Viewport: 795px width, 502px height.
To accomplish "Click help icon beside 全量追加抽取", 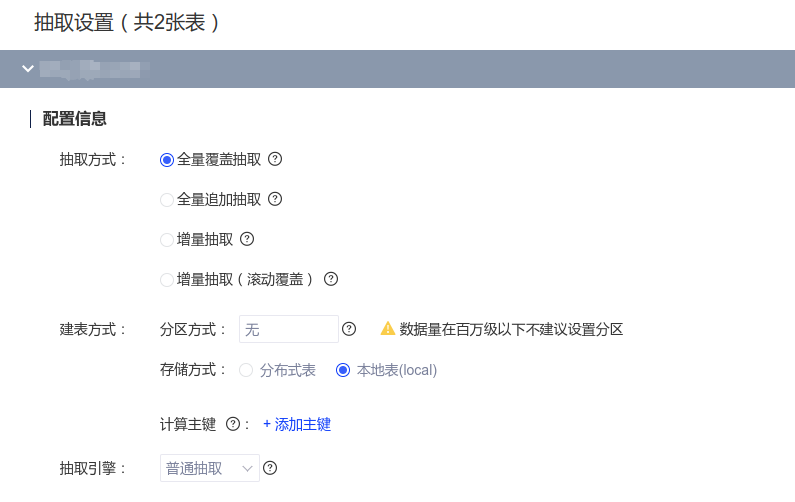I will (x=275, y=199).
